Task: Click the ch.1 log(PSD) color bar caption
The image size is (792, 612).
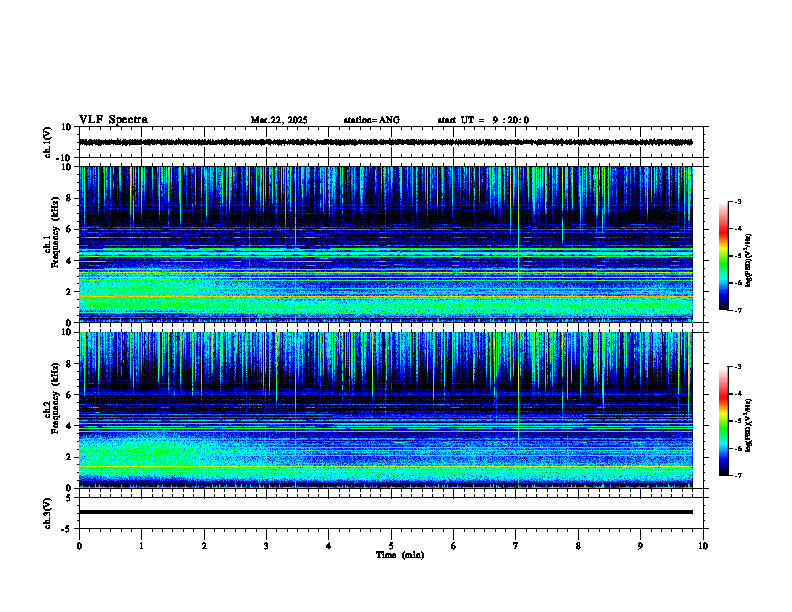Action: click(749, 260)
